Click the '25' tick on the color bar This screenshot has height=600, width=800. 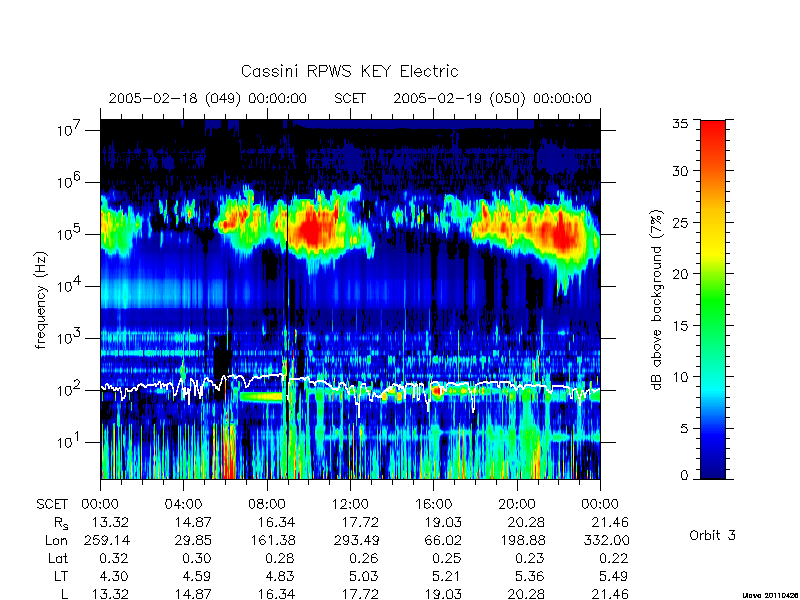pyautogui.click(x=683, y=222)
